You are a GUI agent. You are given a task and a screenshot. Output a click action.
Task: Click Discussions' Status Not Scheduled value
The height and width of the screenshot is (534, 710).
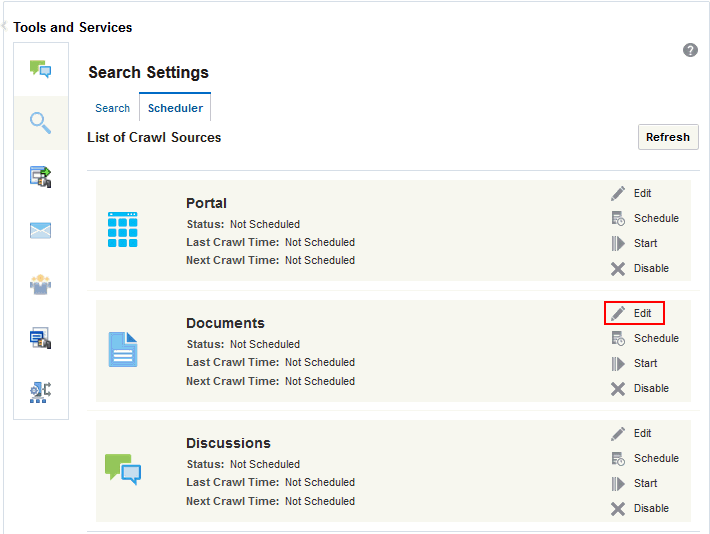click(265, 464)
